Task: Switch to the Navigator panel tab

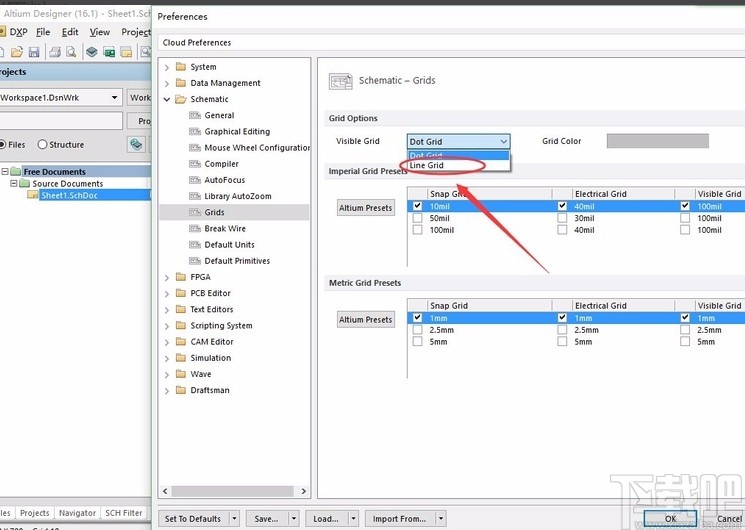Action: [x=77, y=513]
